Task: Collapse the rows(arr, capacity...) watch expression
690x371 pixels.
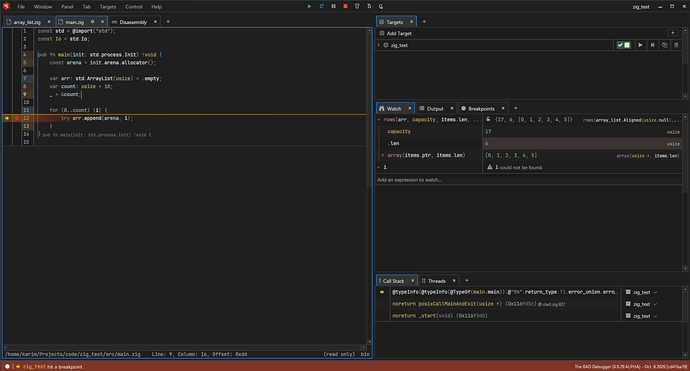Action: [x=379, y=120]
